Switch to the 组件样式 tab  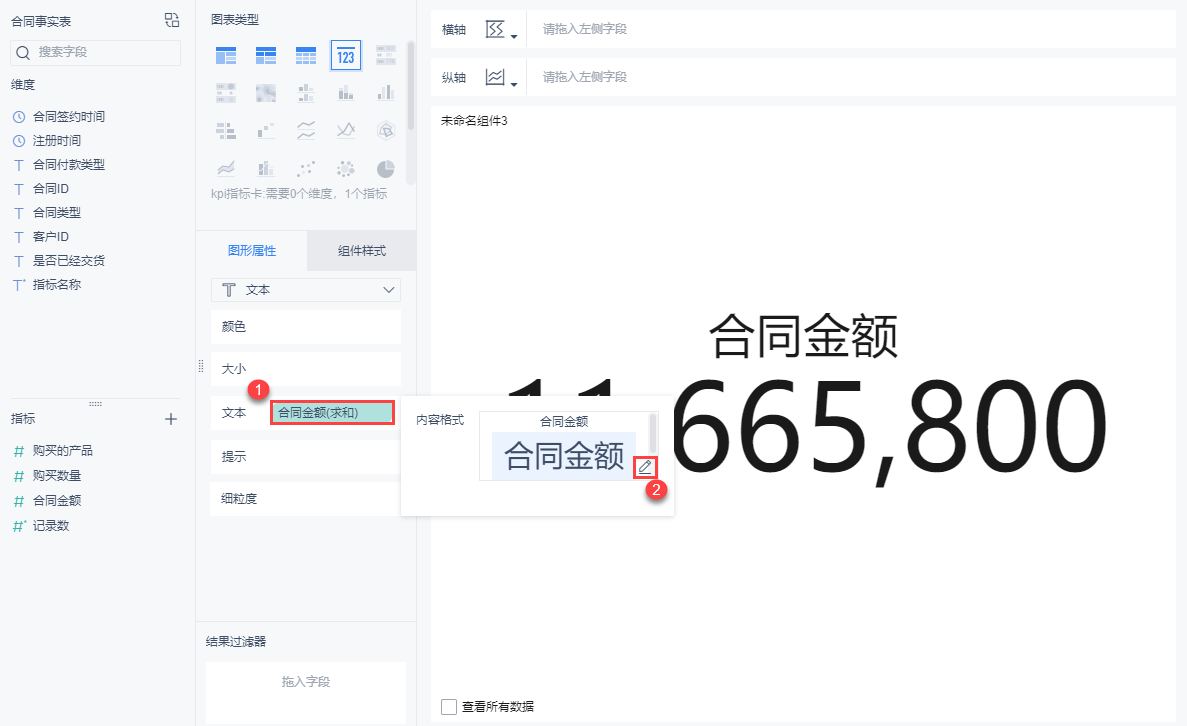pos(362,251)
